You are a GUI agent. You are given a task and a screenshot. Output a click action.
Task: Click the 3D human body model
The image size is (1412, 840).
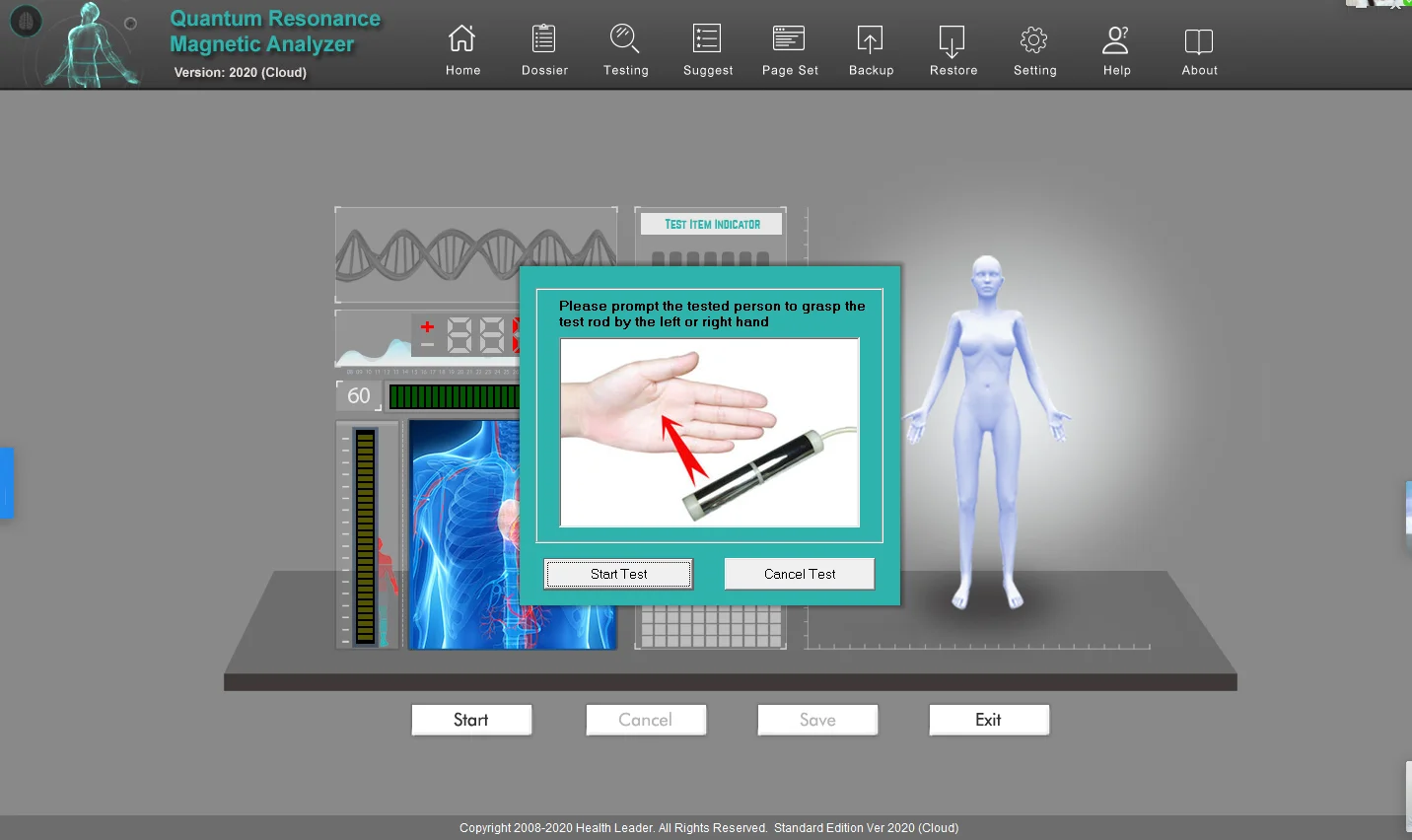(x=986, y=424)
